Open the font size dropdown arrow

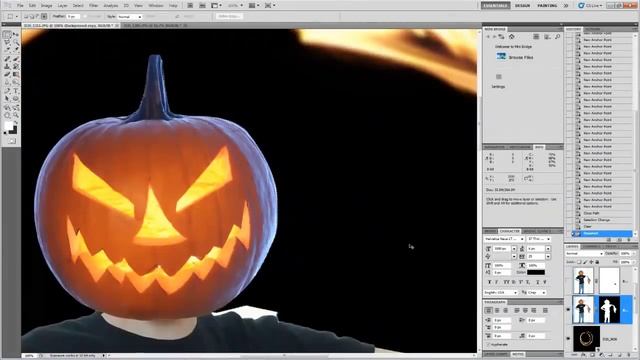(514, 249)
